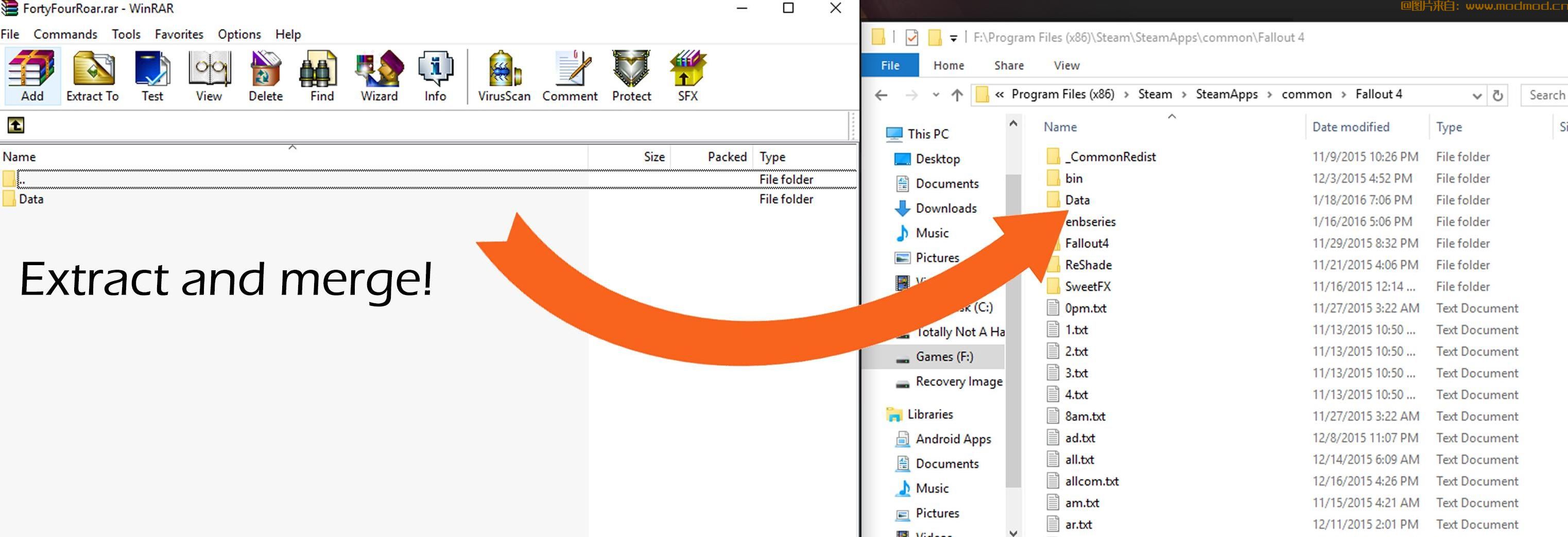Viewport: 1568px width, 537px height.
Task: Click the Find binoculars icon
Action: coord(321,76)
